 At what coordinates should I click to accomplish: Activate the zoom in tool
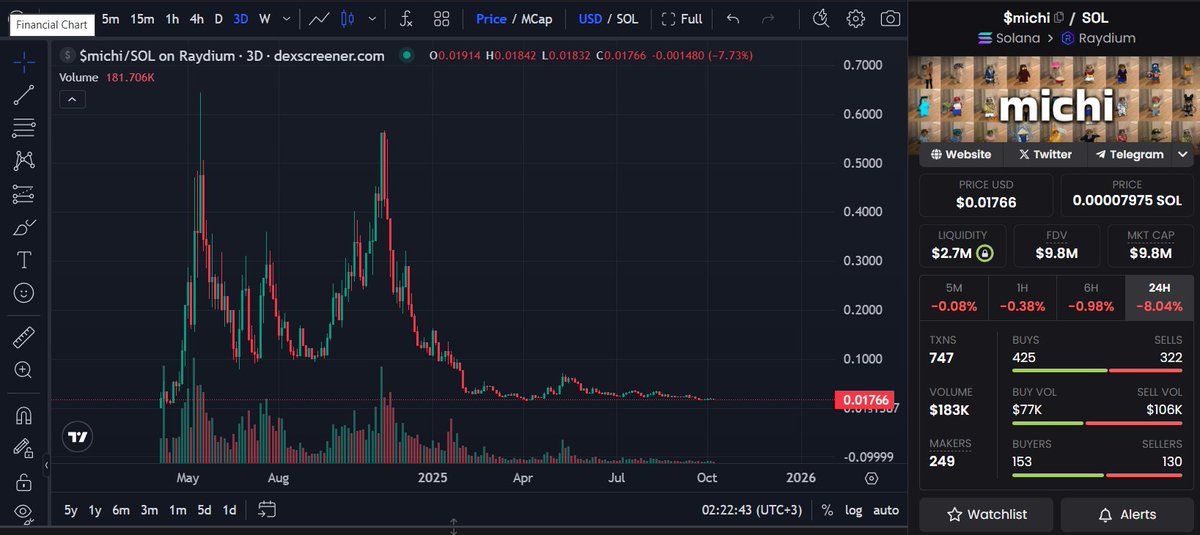pyautogui.click(x=24, y=370)
